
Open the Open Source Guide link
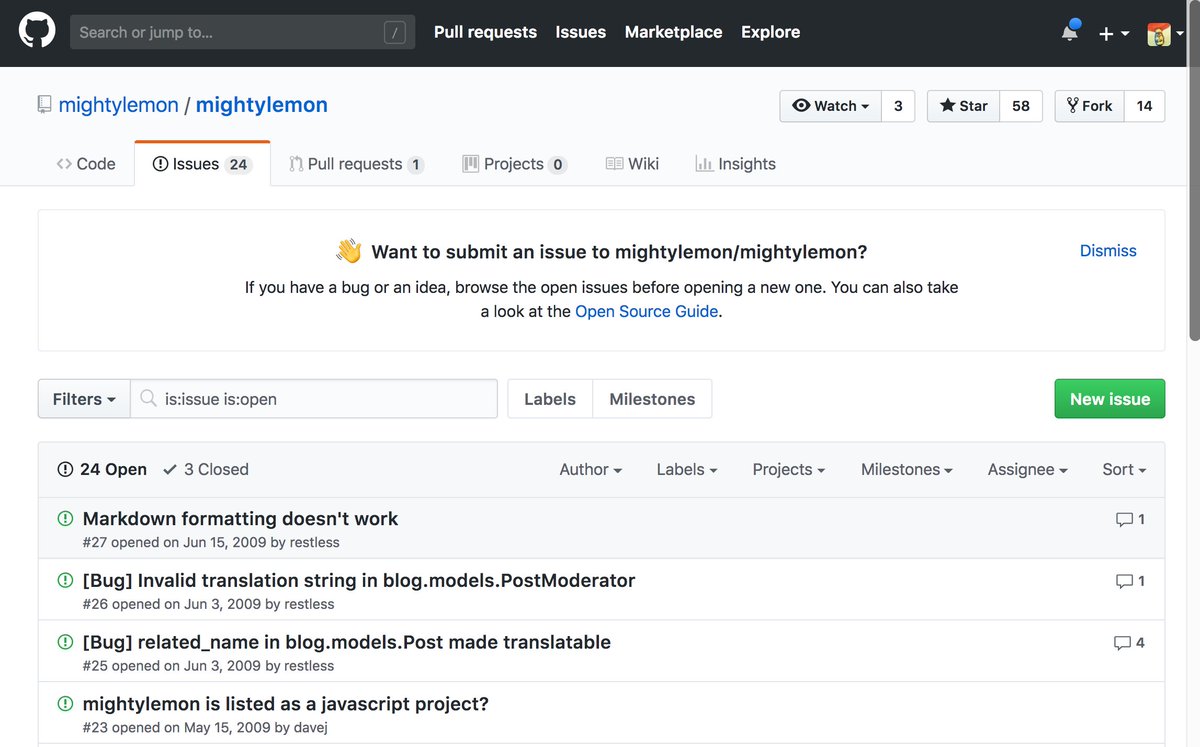(x=647, y=311)
